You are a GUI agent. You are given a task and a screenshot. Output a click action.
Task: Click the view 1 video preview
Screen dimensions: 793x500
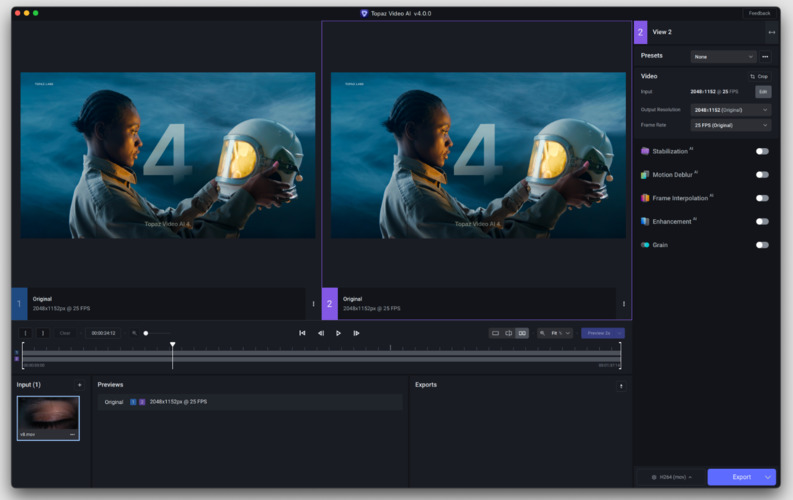click(168, 155)
